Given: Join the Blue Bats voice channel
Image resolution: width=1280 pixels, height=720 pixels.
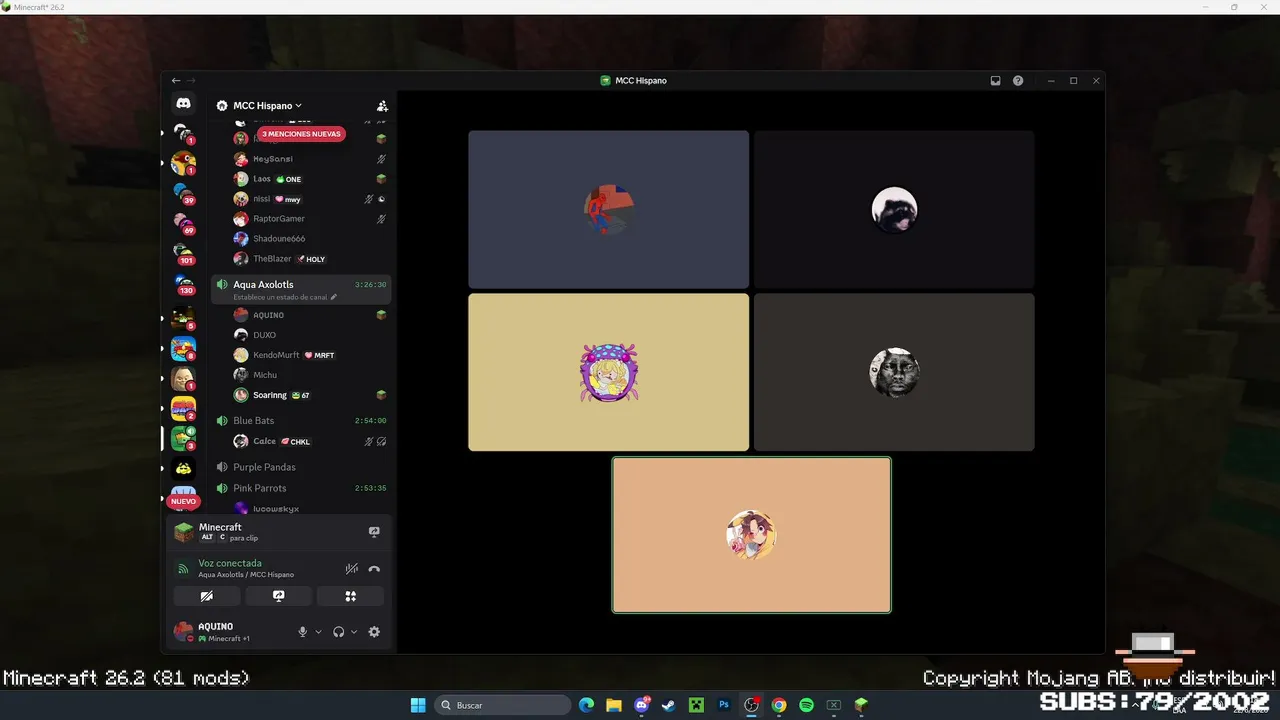Looking at the screenshot, I should tap(300, 421).
